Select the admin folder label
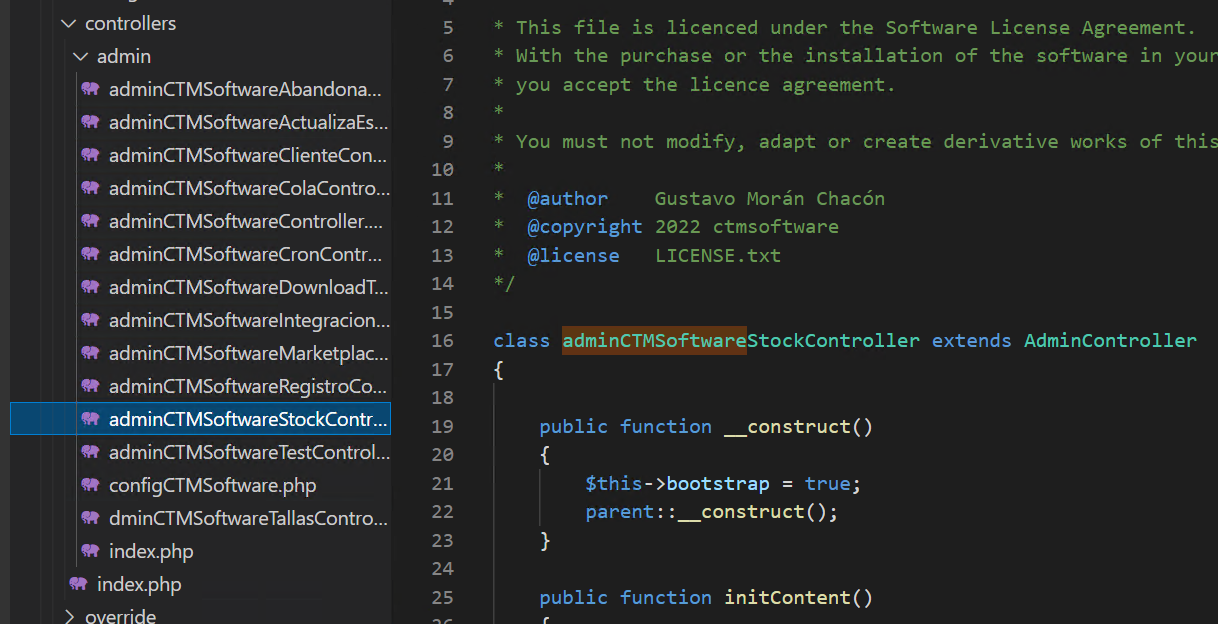The image size is (1218, 624). (124, 56)
